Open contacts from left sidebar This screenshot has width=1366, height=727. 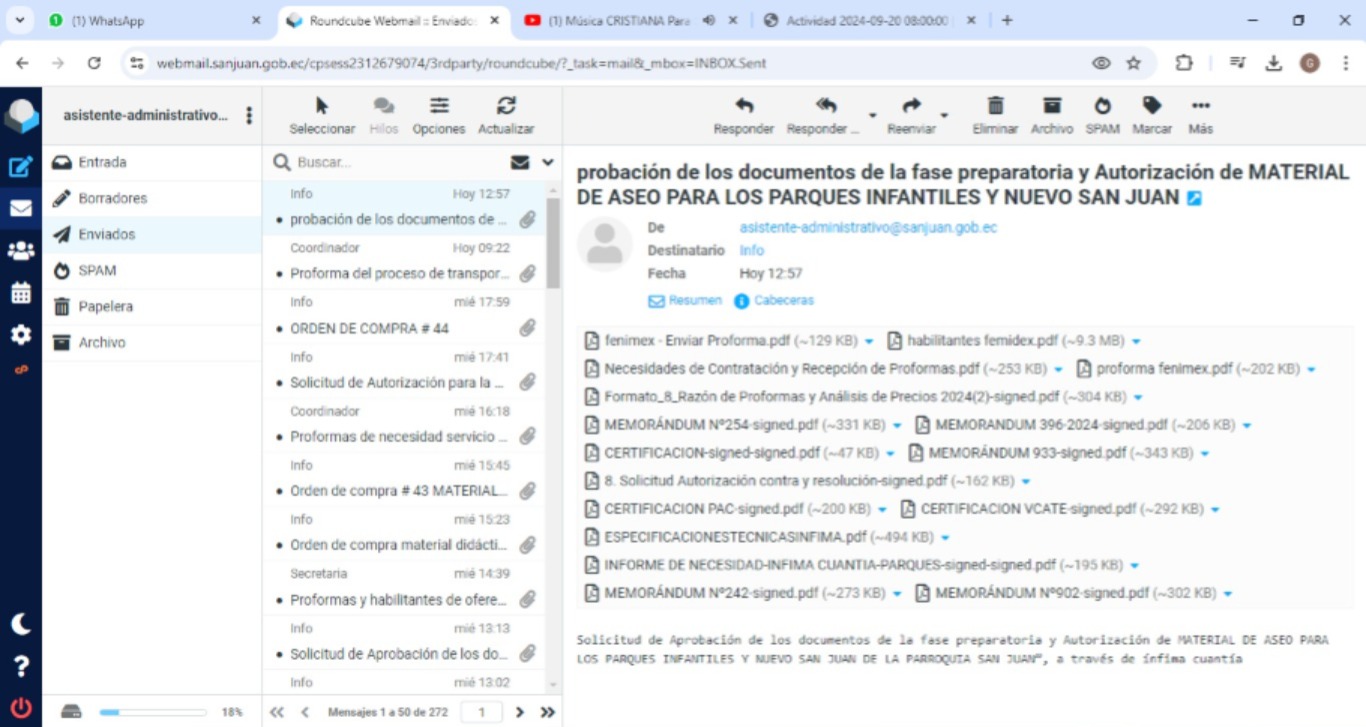click(x=20, y=251)
